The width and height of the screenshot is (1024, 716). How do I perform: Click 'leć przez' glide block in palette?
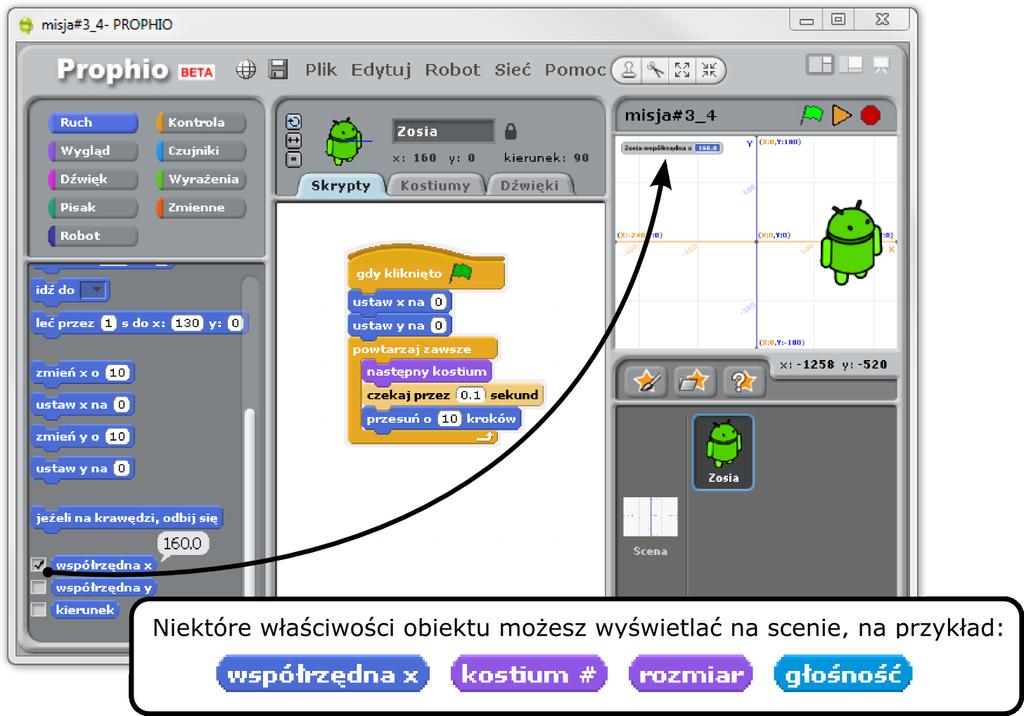coord(140,323)
